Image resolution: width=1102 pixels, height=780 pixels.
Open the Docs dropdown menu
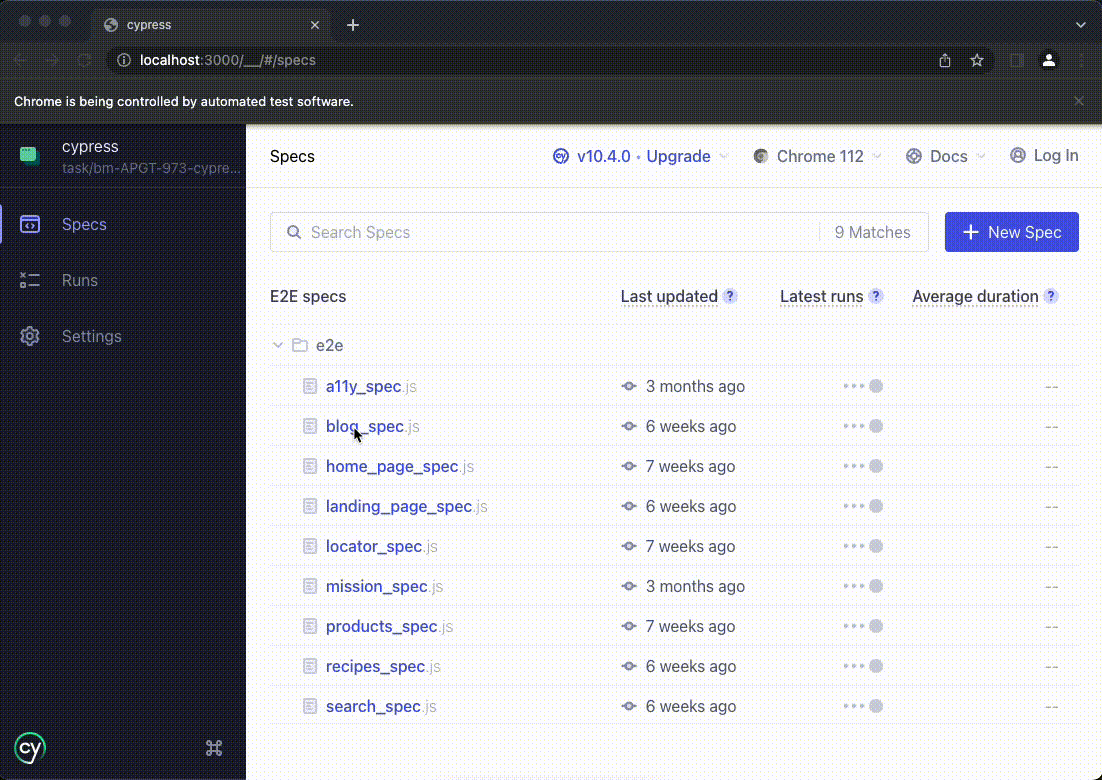[x=944, y=156]
